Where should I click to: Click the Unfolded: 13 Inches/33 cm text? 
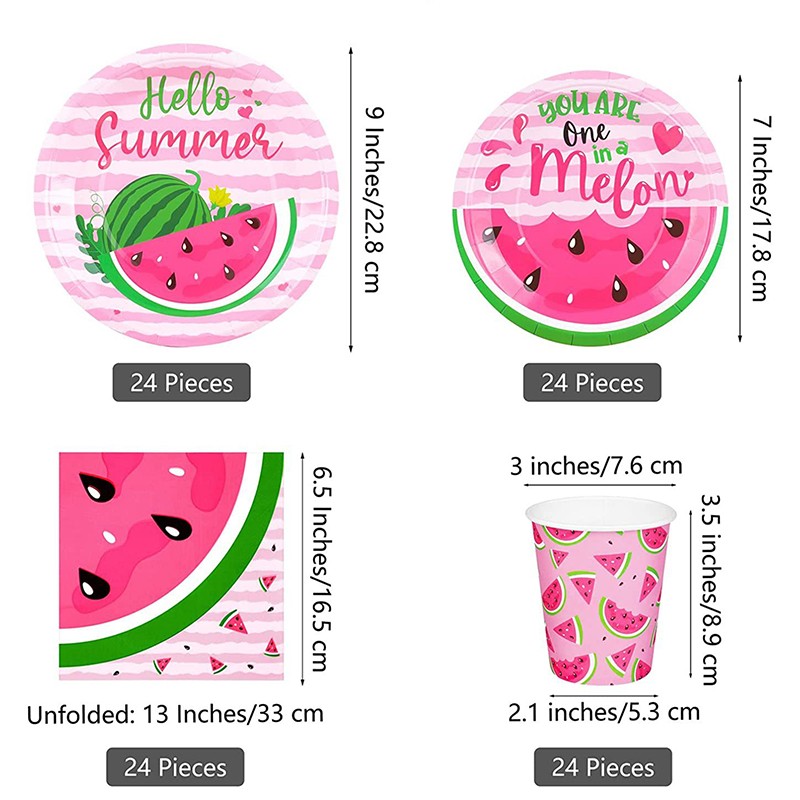click(175, 714)
